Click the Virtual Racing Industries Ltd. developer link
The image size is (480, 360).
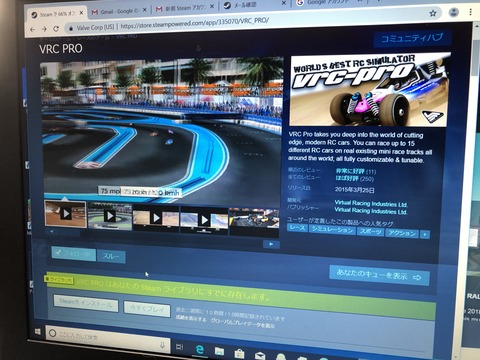coord(371,203)
